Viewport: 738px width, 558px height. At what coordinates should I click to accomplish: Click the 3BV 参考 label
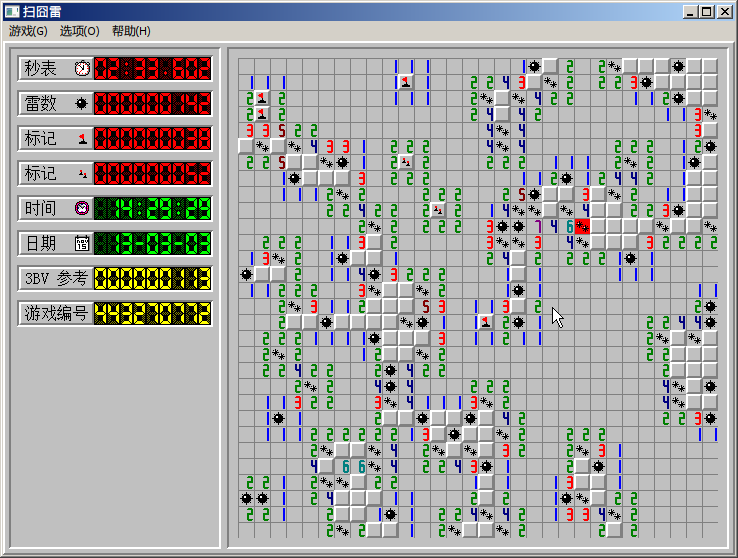(x=56, y=279)
